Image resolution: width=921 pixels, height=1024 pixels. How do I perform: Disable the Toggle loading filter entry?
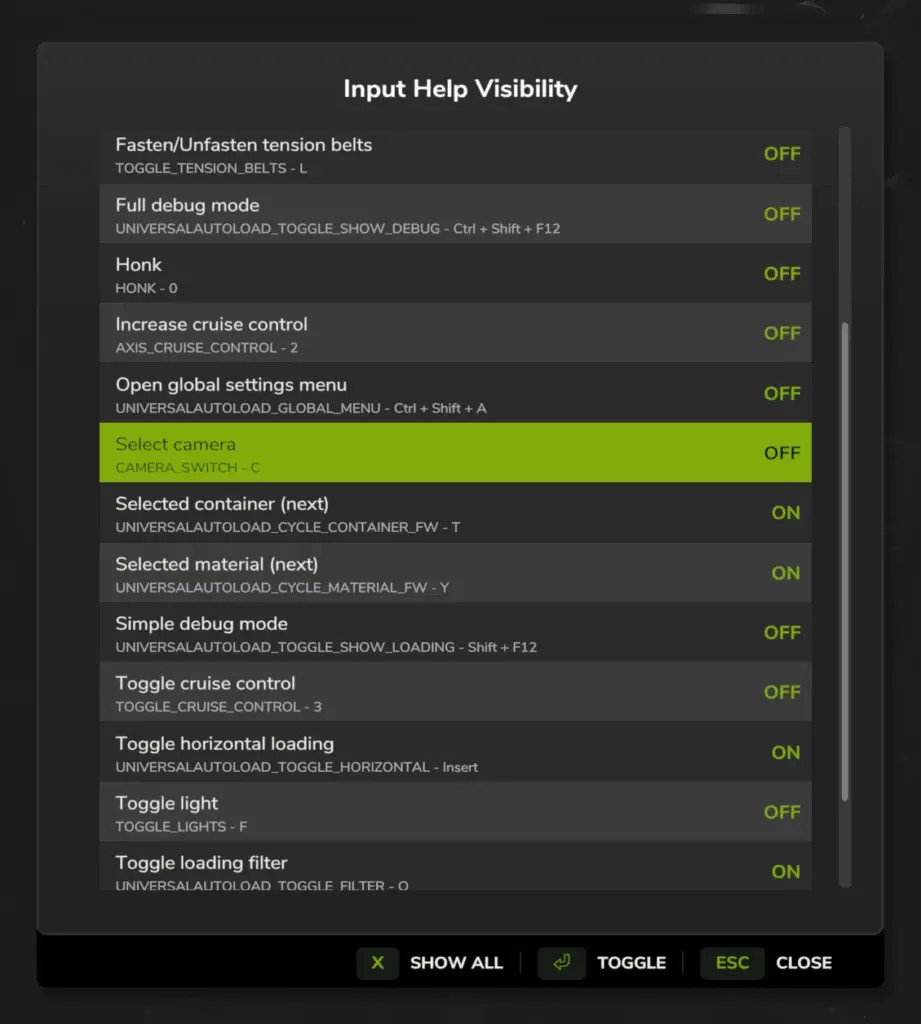tap(455, 868)
